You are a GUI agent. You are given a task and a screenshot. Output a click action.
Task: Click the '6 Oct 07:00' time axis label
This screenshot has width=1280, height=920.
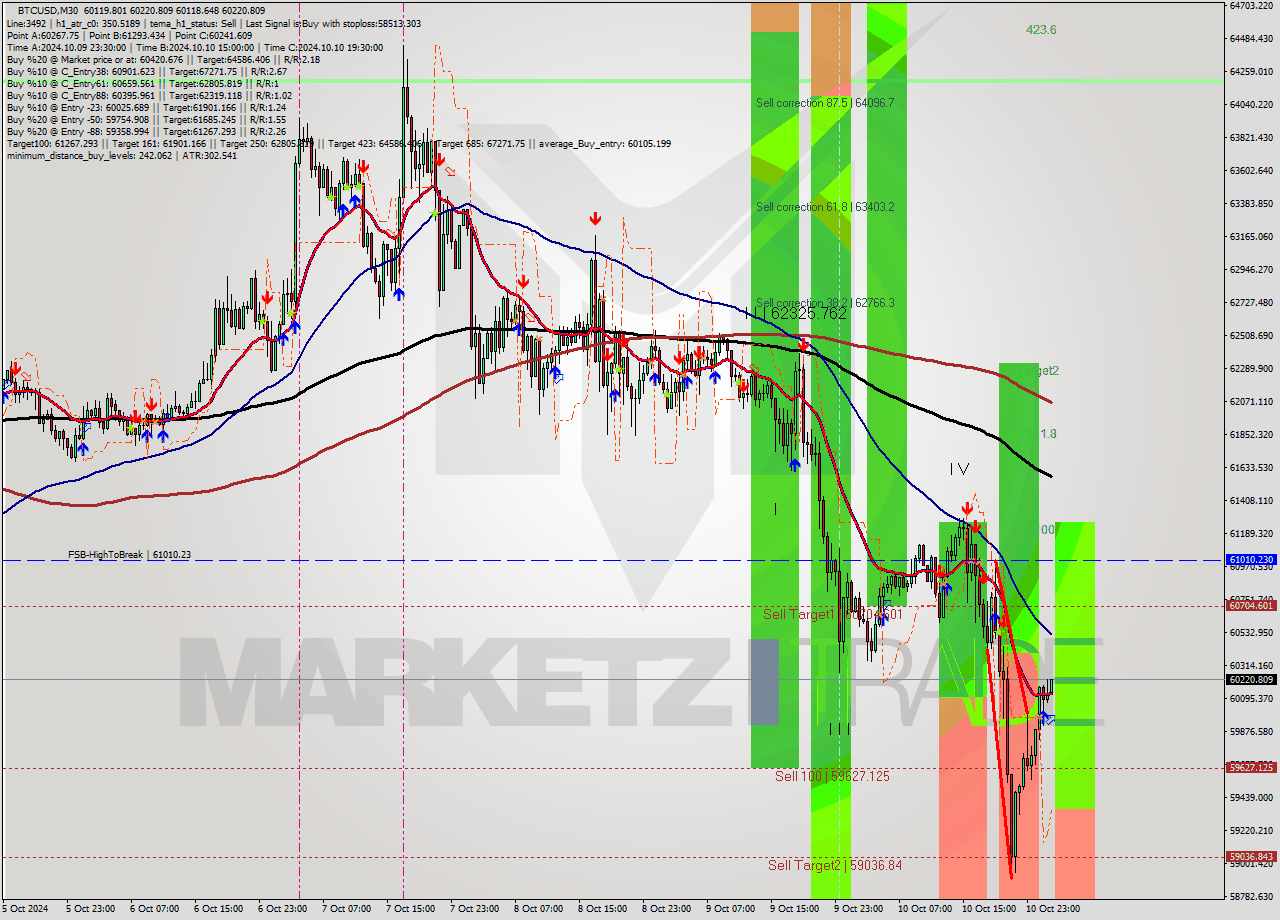click(x=156, y=909)
